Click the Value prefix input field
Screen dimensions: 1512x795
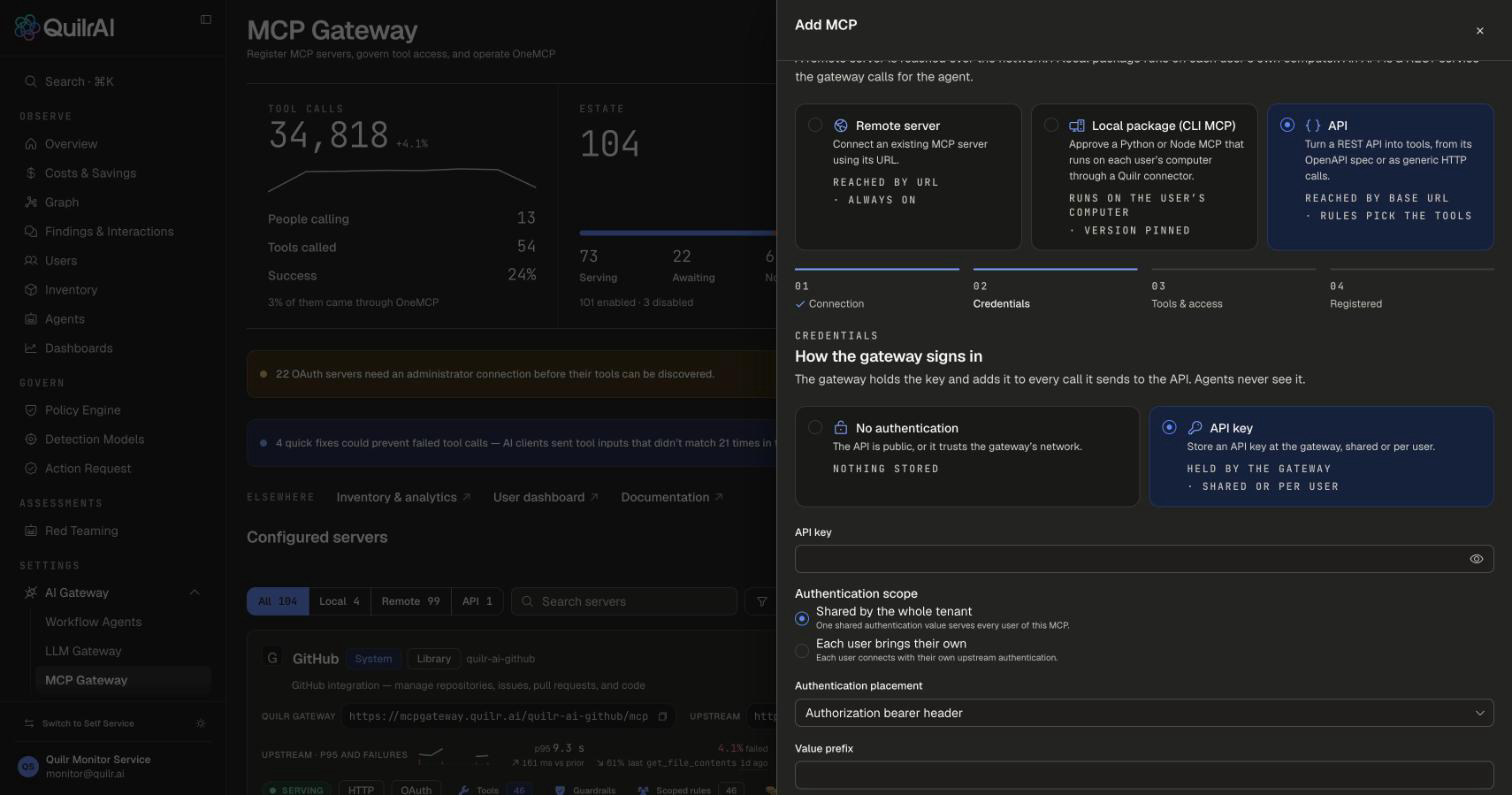click(x=1144, y=775)
